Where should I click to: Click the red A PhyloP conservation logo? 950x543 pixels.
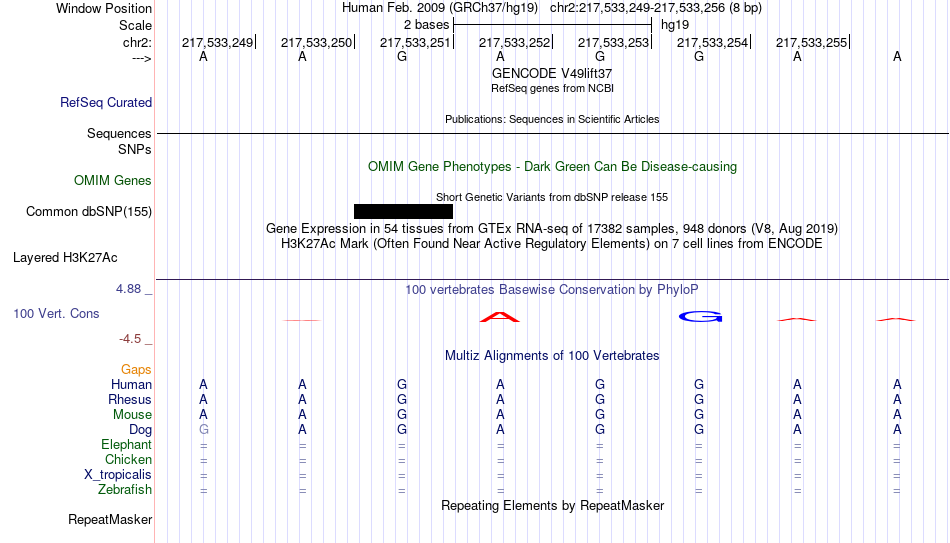pos(500,316)
